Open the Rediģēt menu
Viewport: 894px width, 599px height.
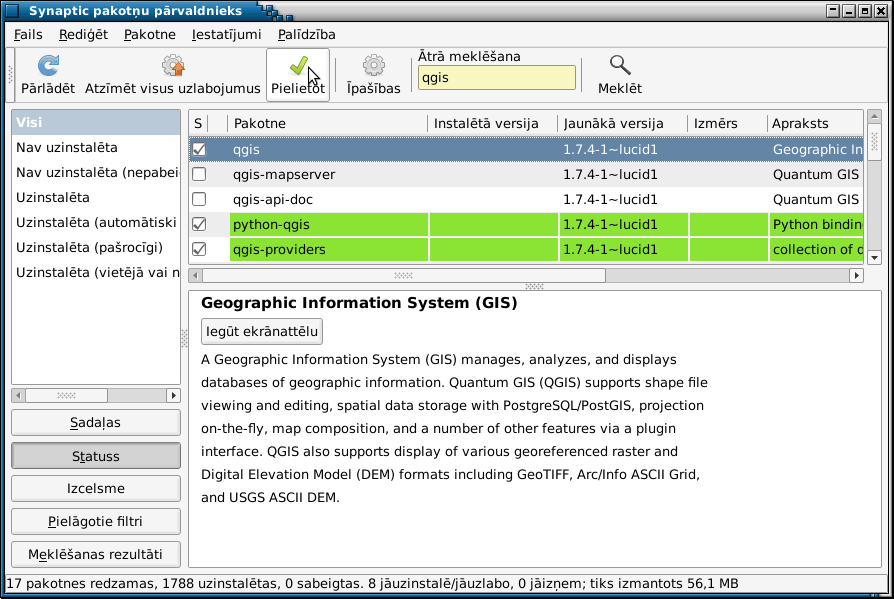(x=83, y=35)
